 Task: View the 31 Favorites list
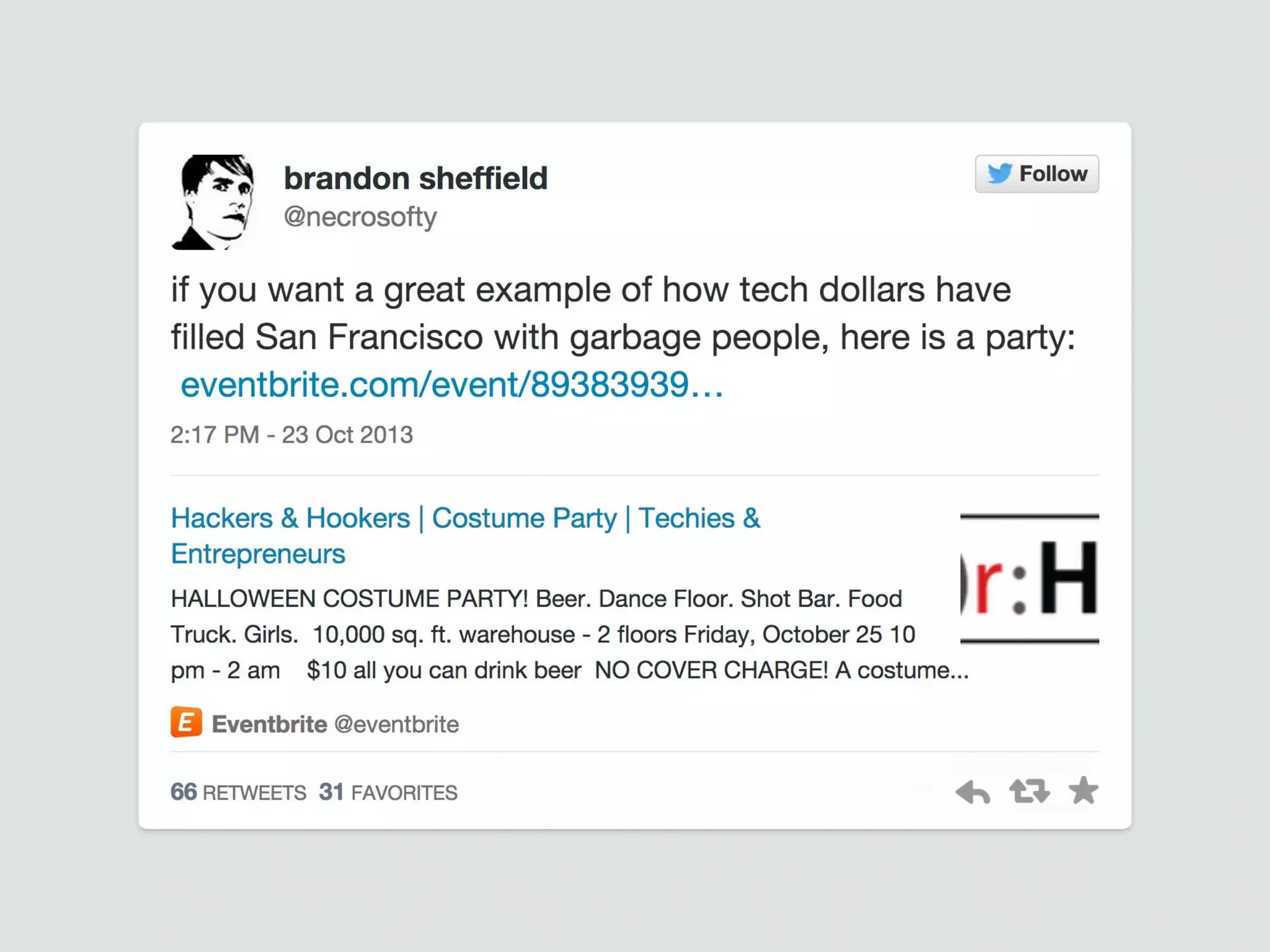click(388, 792)
